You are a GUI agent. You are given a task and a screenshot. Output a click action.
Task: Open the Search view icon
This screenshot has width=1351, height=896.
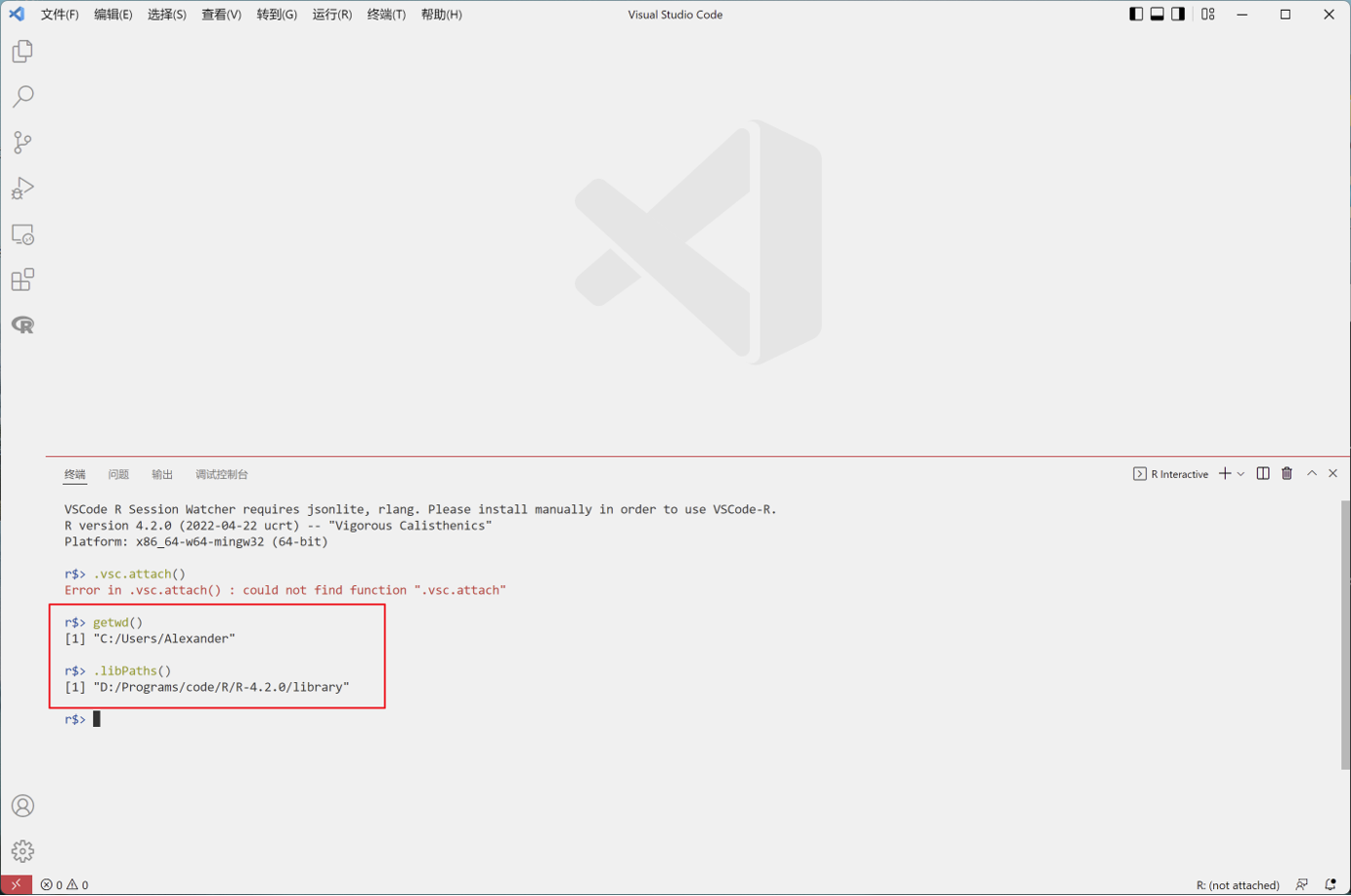(22, 96)
